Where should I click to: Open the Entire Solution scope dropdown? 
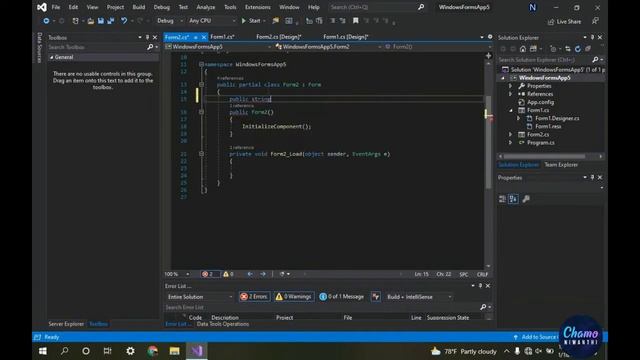coord(200,297)
